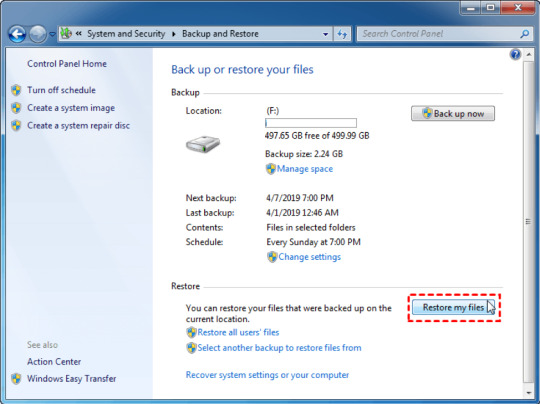Click the shield icon next to Change settings

click(272, 257)
